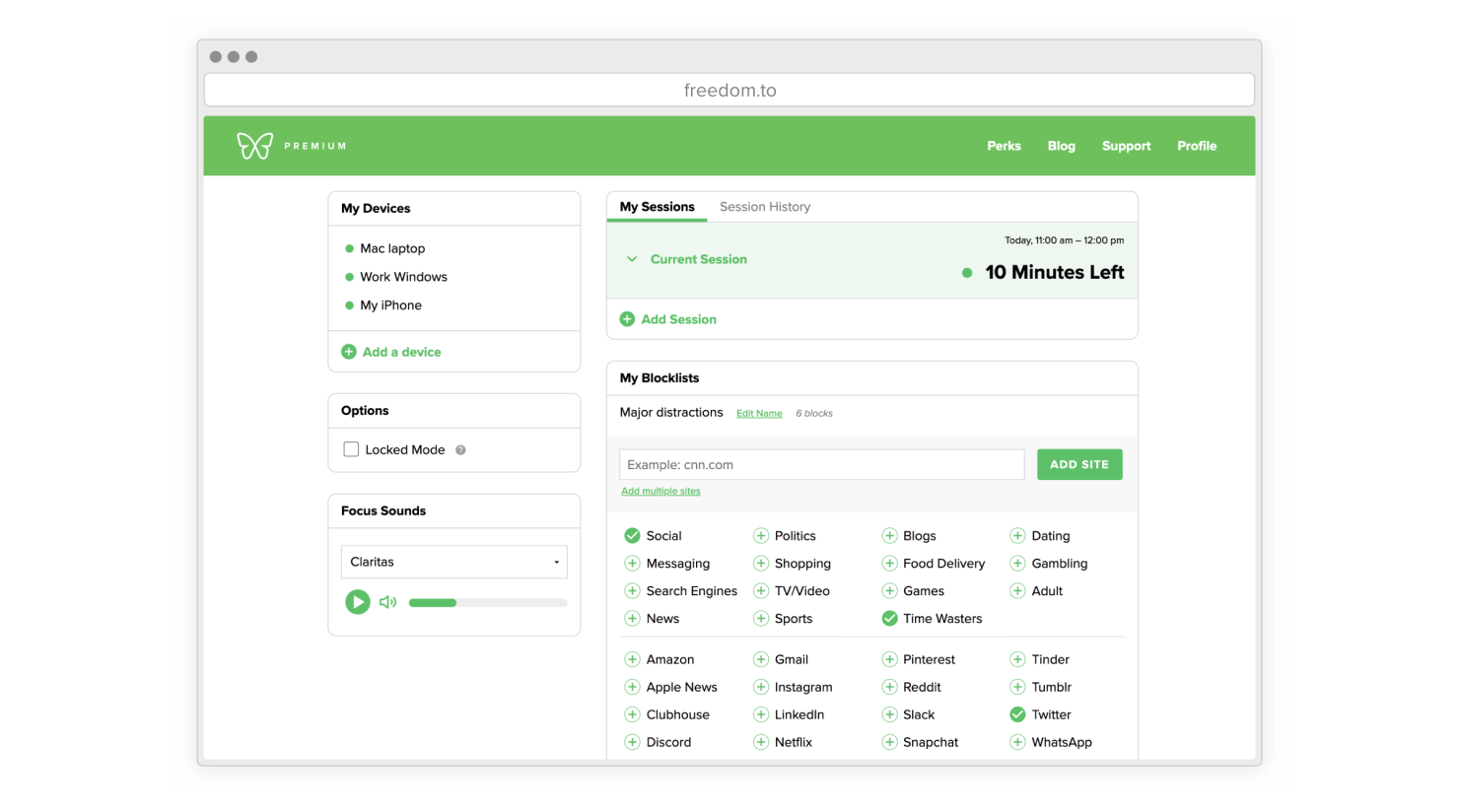This screenshot has width=1459, height=812.
Task: Toggle the Politics category on
Action: click(761, 536)
